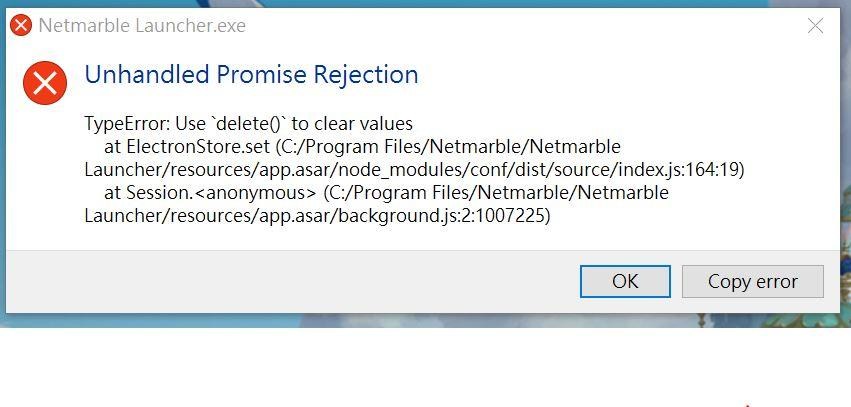
Task: Click the small red mark at bottom edge
Action: [748, 404]
